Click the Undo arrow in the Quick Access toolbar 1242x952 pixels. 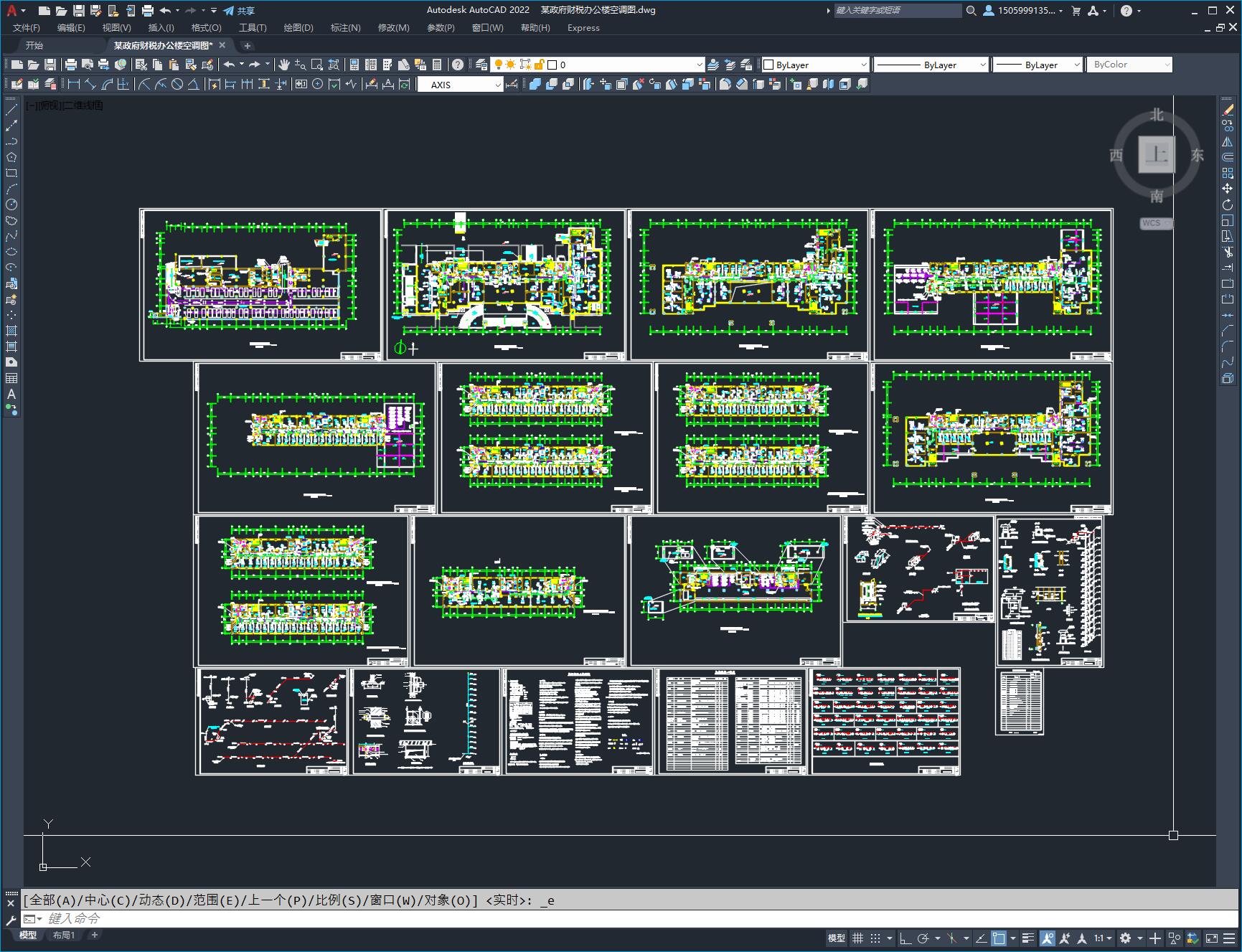[165, 11]
